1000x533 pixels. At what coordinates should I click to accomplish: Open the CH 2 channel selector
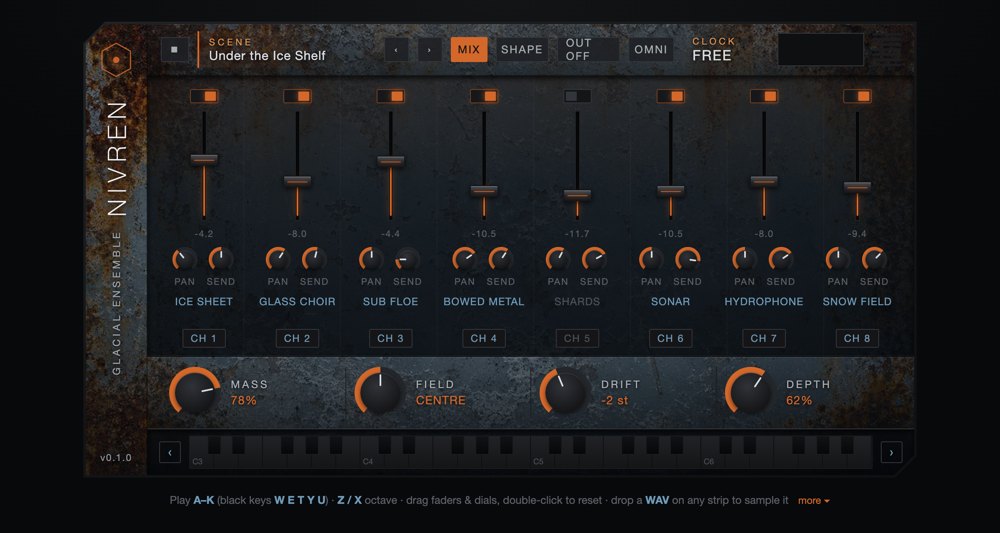[x=297, y=339]
